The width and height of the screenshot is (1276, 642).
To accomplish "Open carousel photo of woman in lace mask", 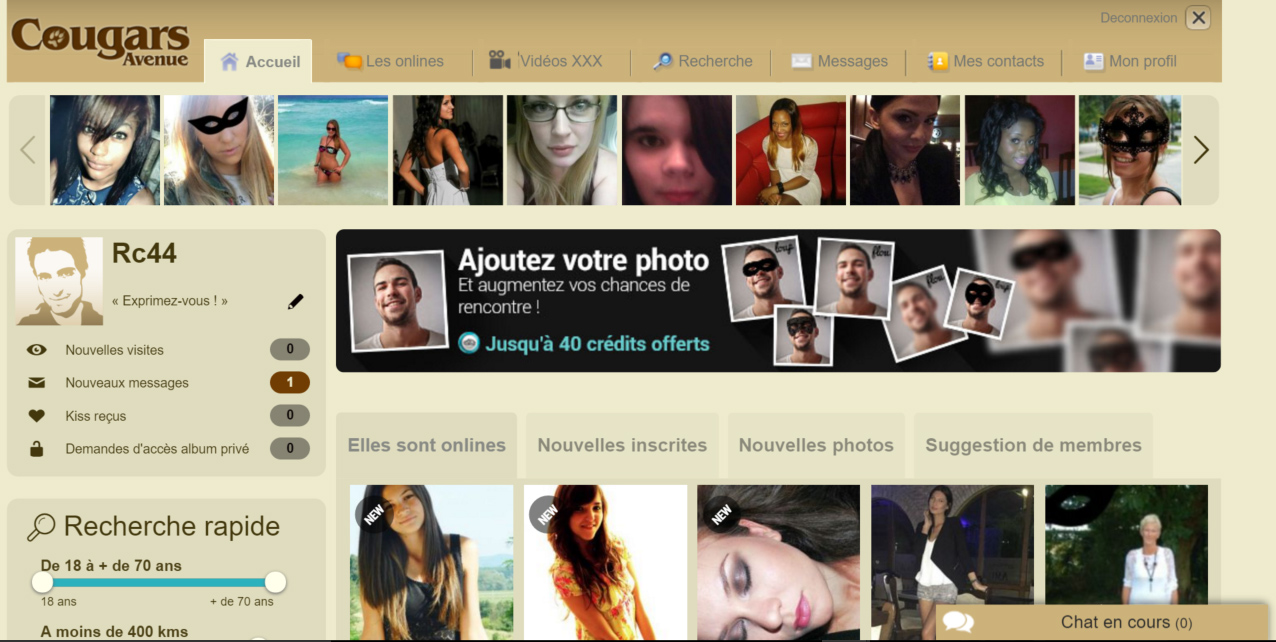I will 1130,150.
